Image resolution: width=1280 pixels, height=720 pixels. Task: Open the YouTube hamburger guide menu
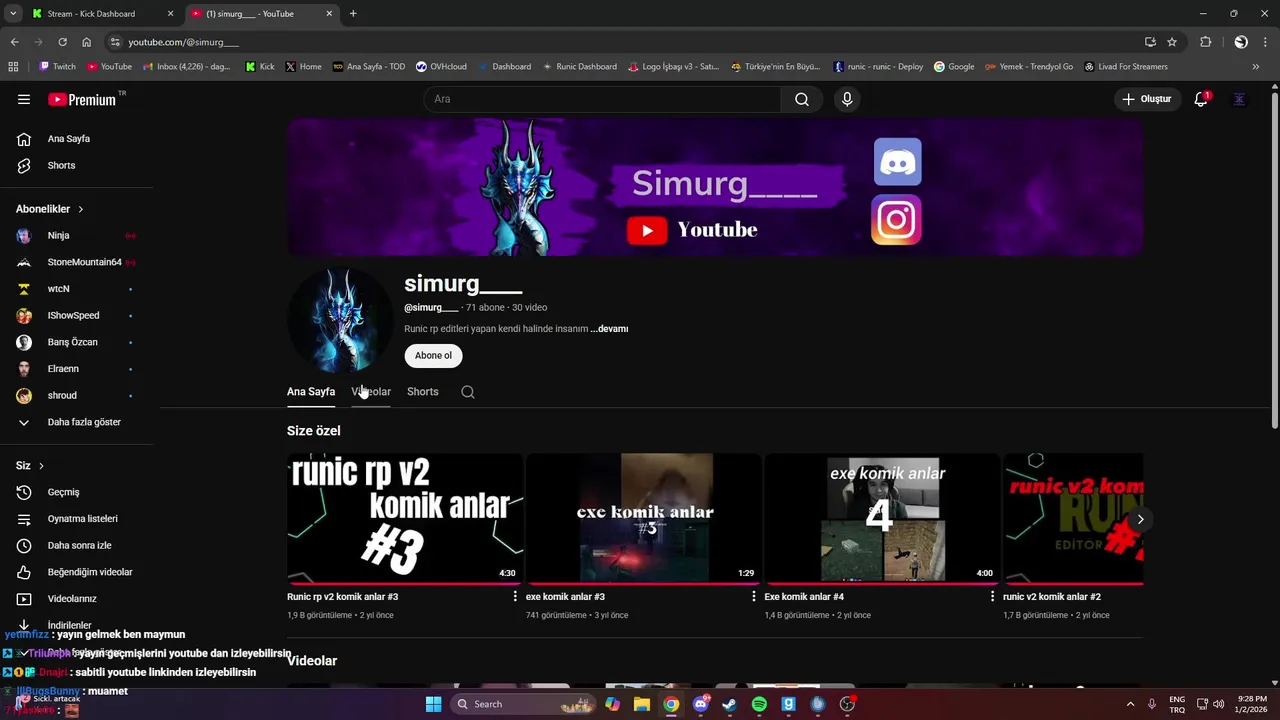(24, 99)
